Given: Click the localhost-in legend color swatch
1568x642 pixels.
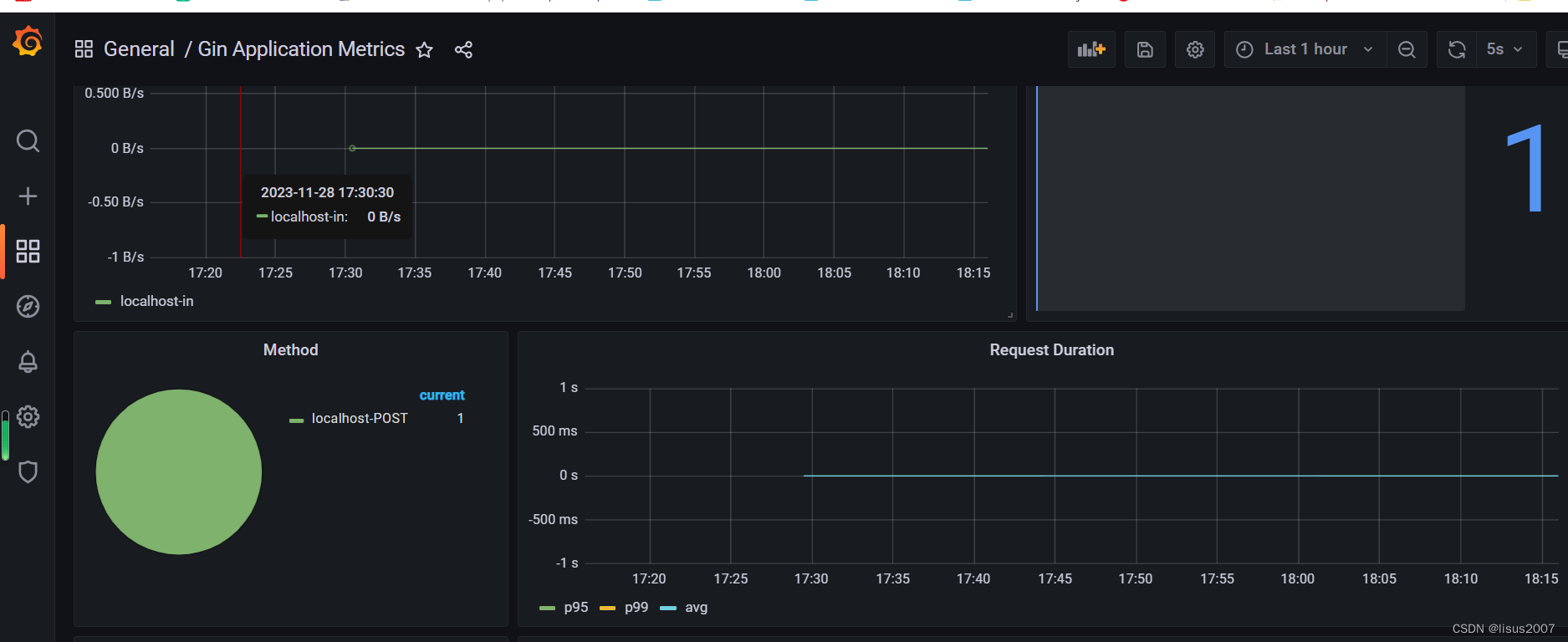Looking at the screenshot, I should pos(104,302).
